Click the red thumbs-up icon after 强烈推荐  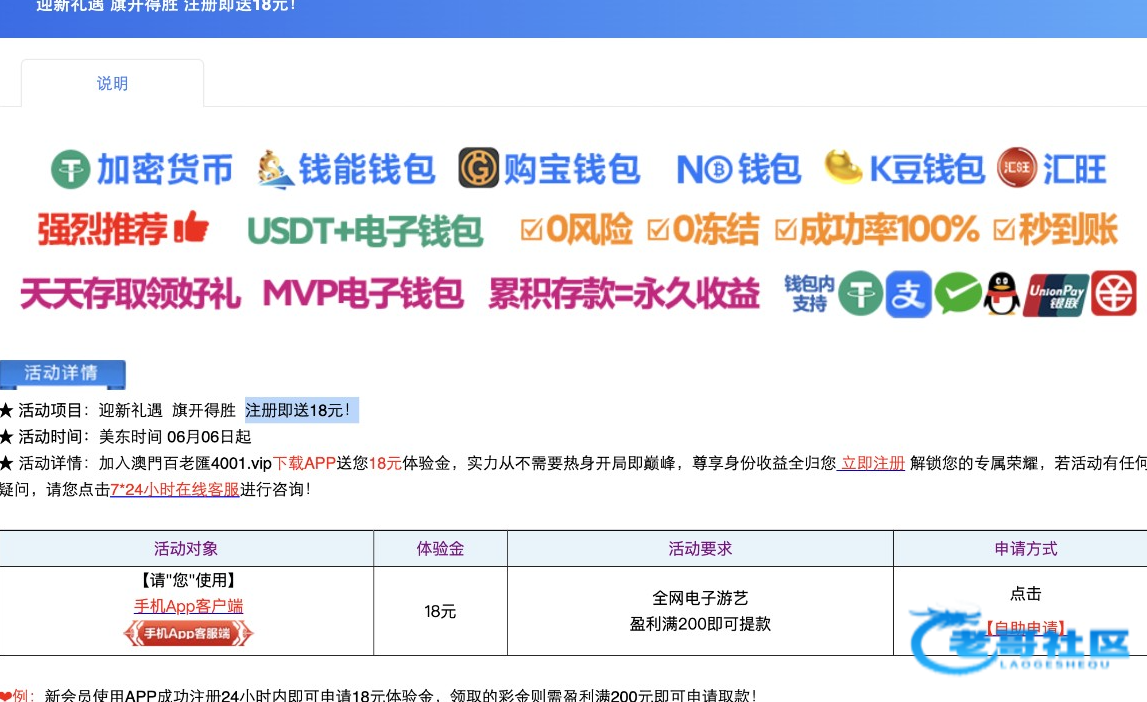[x=190, y=229]
